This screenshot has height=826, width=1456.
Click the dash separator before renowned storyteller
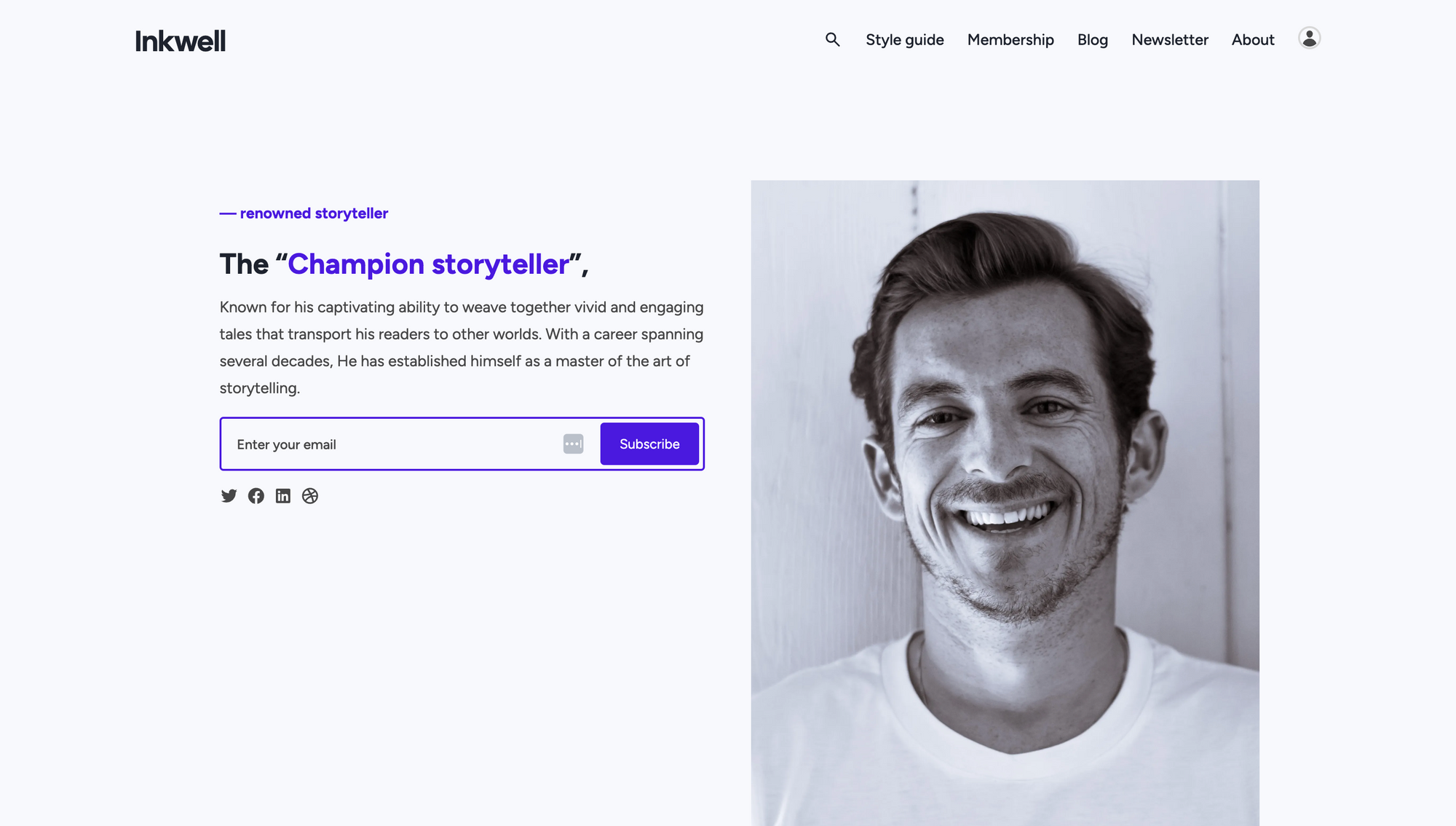click(227, 212)
